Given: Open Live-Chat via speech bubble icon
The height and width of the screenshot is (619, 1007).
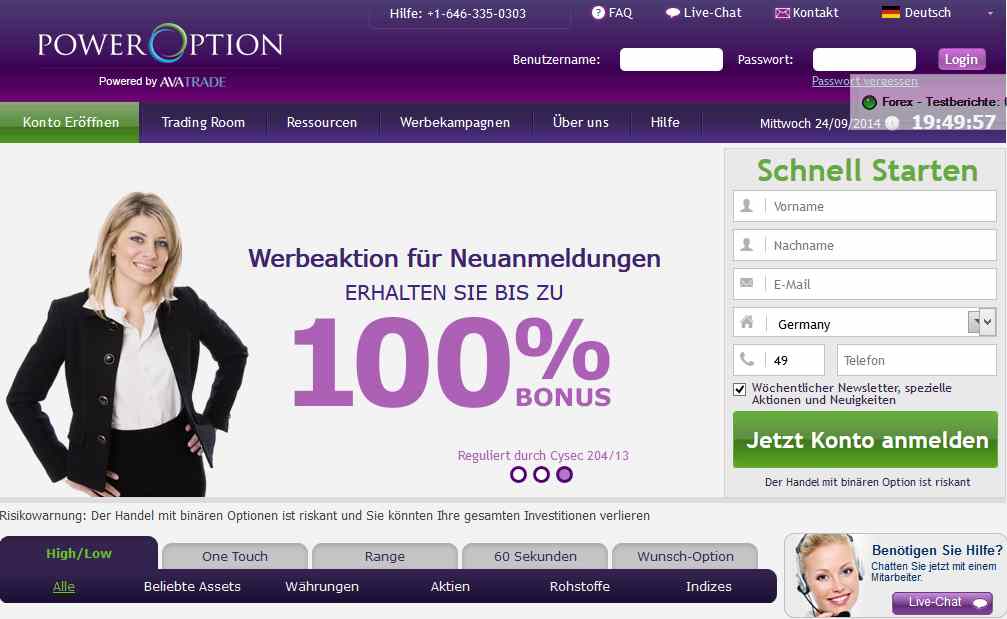Looking at the screenshot, I should [x=672, y=13].
